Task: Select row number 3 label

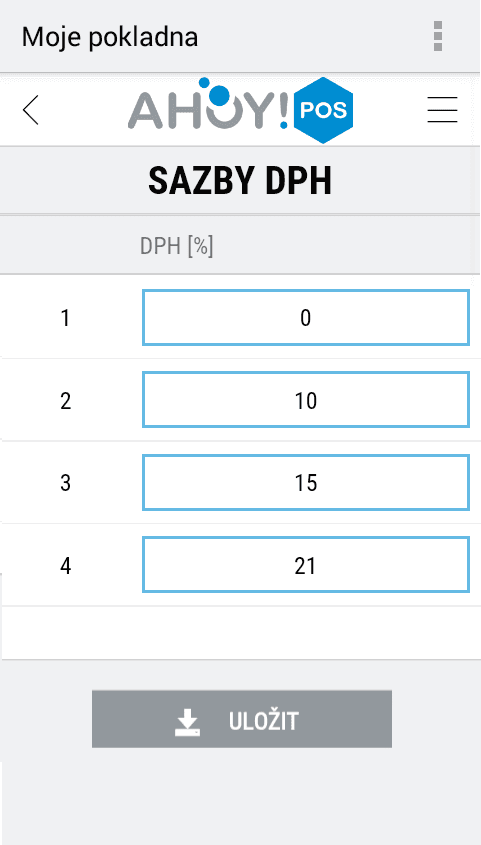Action: 65,483
